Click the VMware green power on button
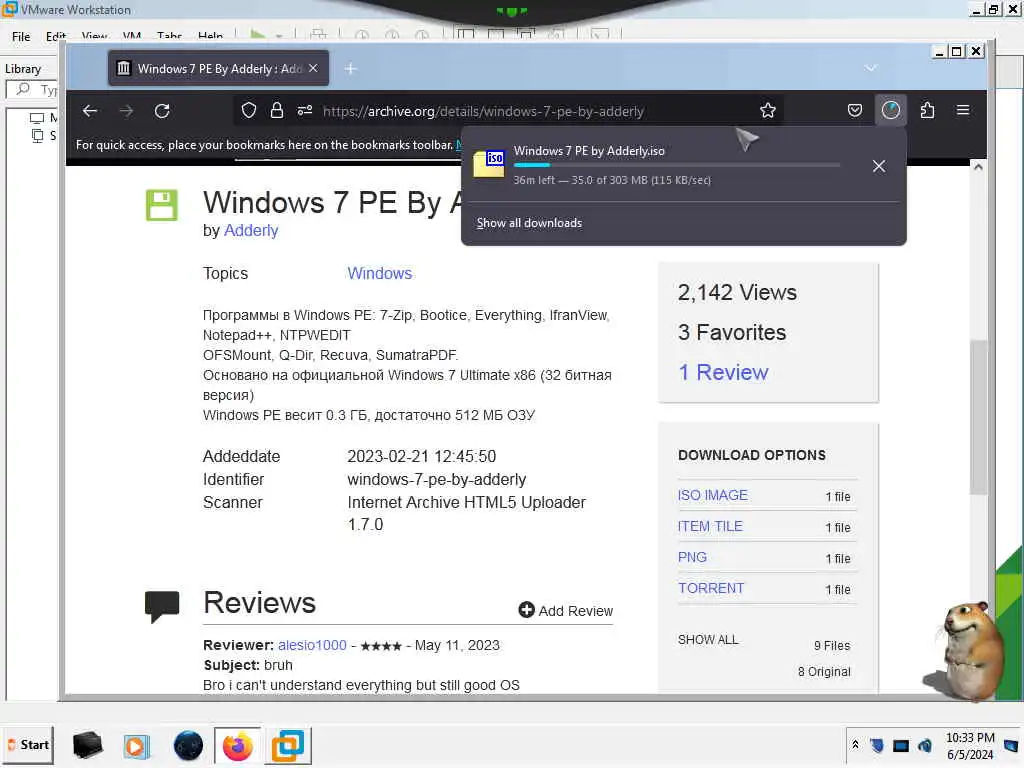This screenshot has height=768, width=1024. click(x=258, y=35)
